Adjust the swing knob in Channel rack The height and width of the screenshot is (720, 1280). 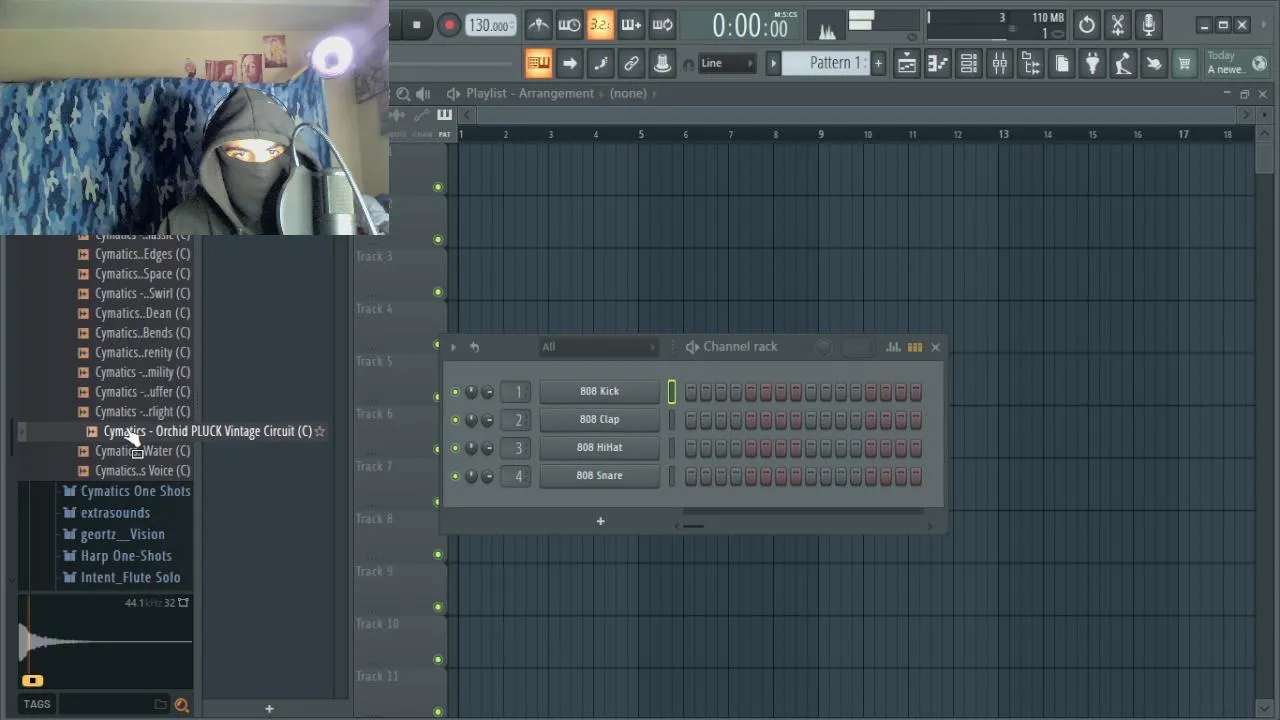[x=824, y=347]
